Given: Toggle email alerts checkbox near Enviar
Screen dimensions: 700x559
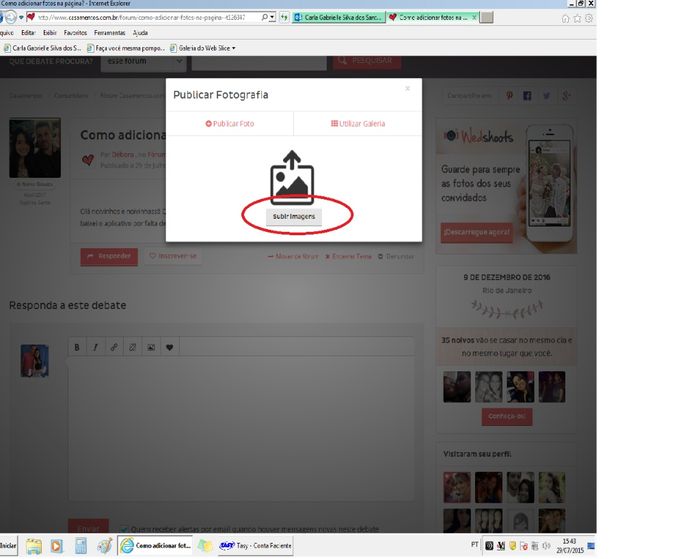Looking at the screenshot, I should 124,529.
